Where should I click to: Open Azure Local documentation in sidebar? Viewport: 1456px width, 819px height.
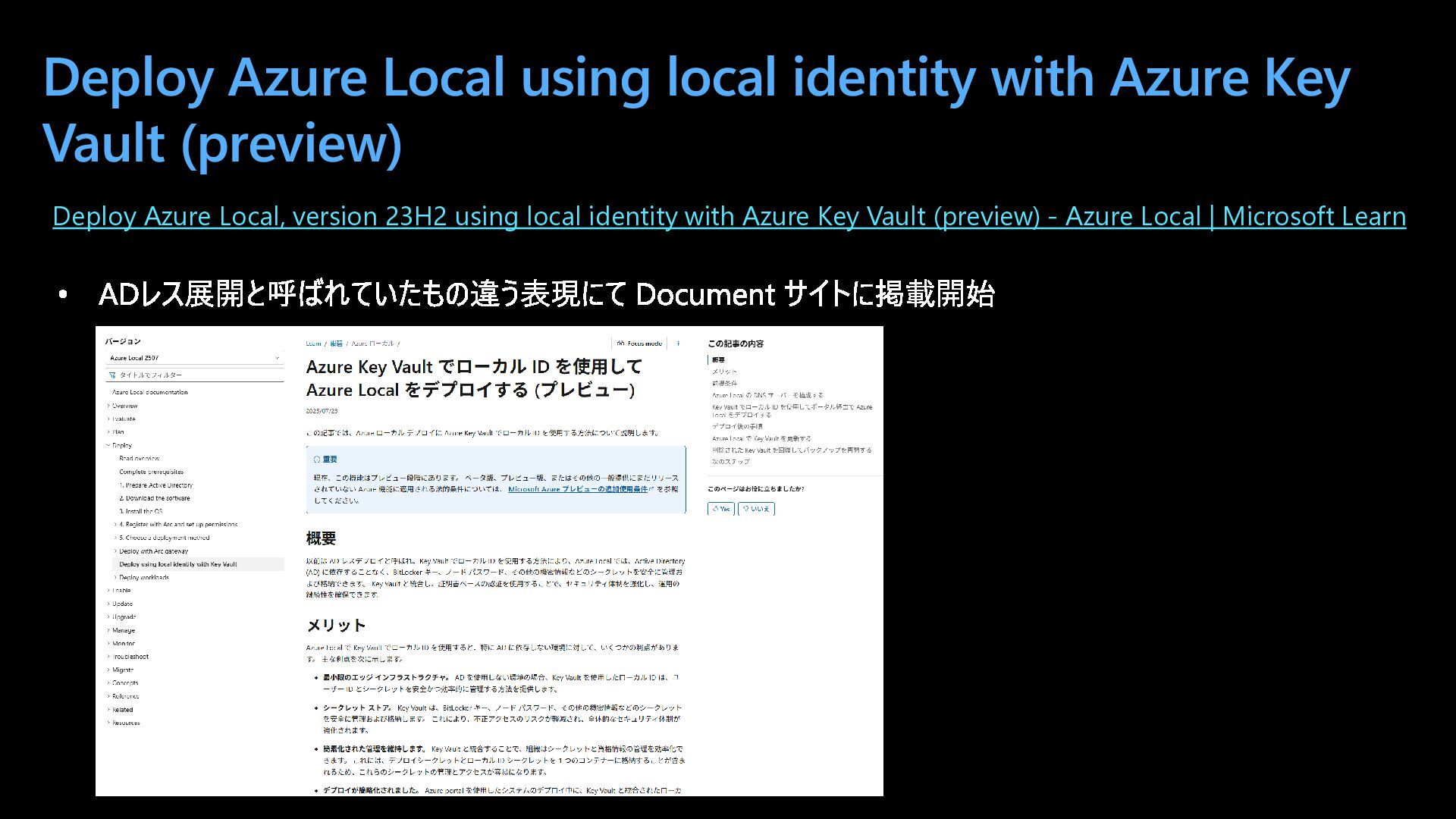pos(149,392)
